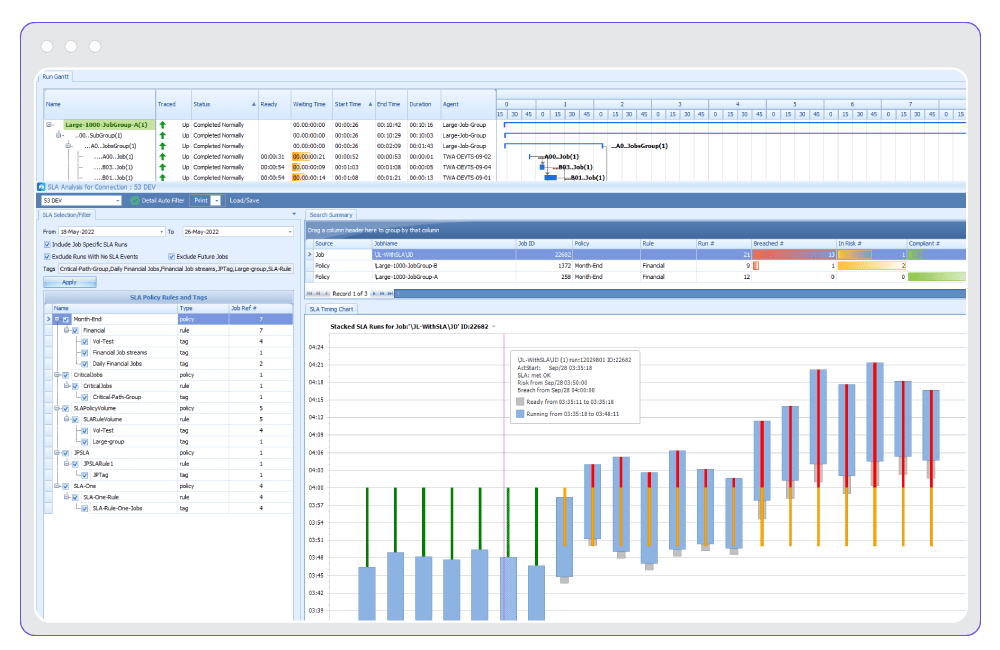Uncheck the Critical-Path-Group tag checkbox
The width and height of the screenshot is (1000, 650).
click(x=85, y=397)
